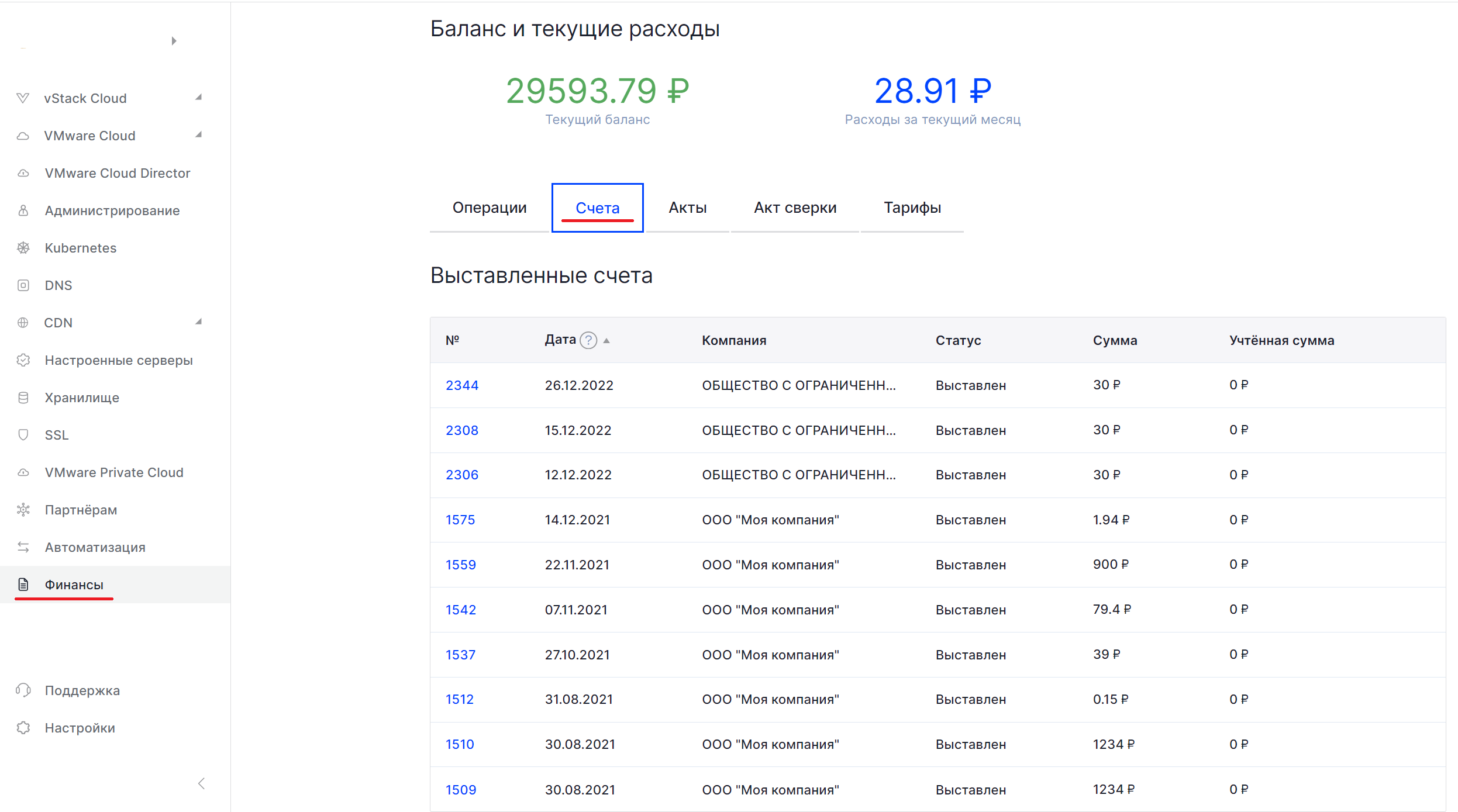Open invoice number 1575
This screenshot has width=1458, height=812.
(460, 520)
